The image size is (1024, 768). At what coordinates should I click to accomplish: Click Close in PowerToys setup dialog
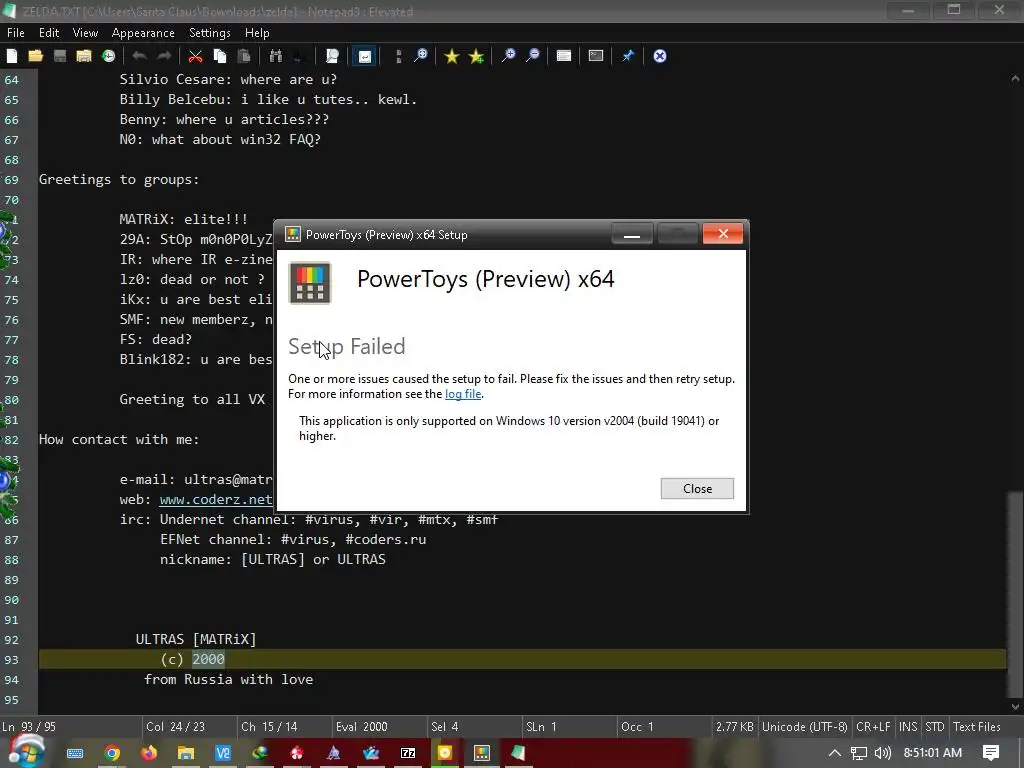point(697,488)
